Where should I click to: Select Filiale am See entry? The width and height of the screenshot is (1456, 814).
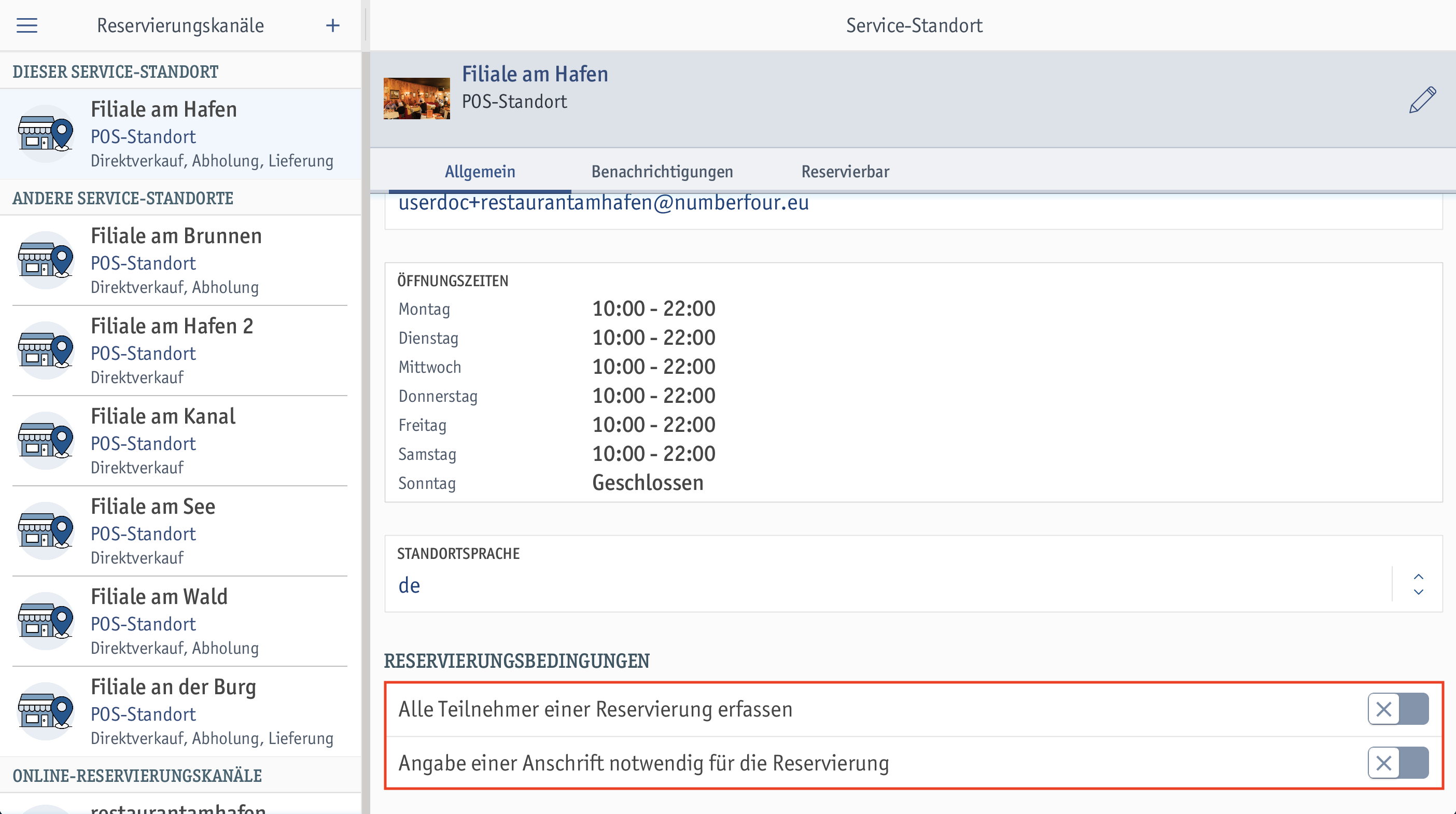click(180, 531)
